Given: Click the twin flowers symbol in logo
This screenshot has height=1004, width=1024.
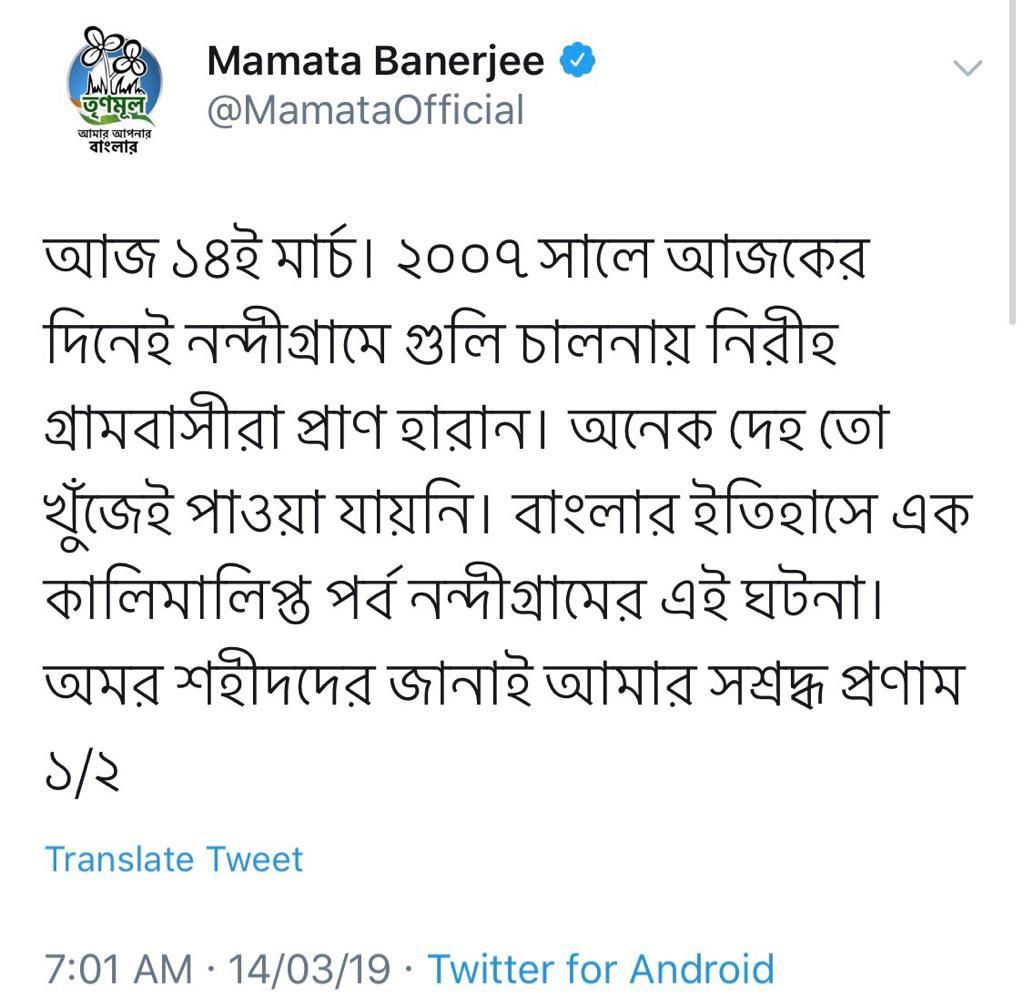Looking at the screenshot, I should pos(115,52).
